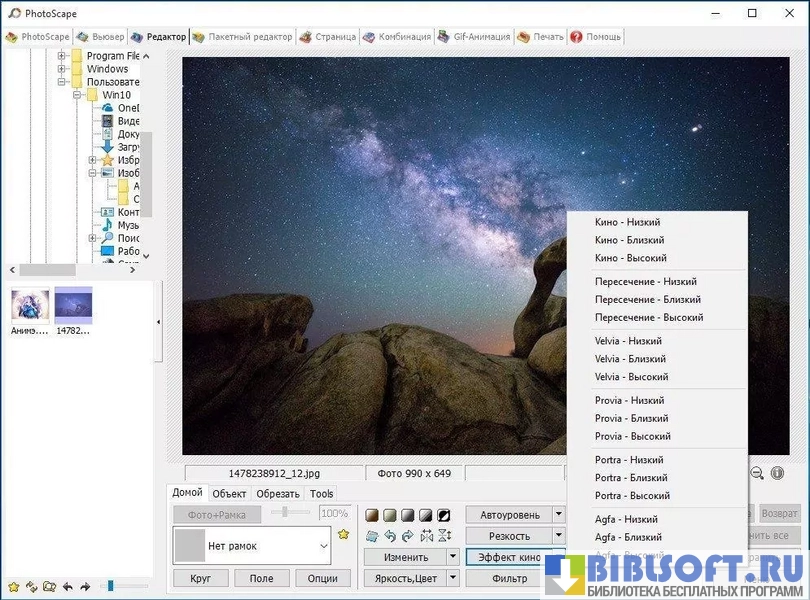Viewport: 810px width, 600px height.
Task: Rotate image clockwise using the rotate-right icon
Action: 408,537
